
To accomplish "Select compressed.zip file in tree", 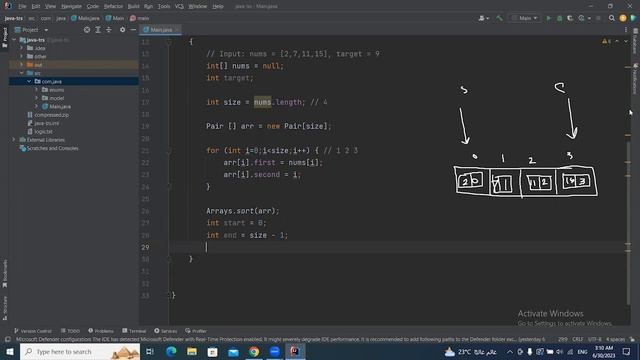I will click(48, 115).
